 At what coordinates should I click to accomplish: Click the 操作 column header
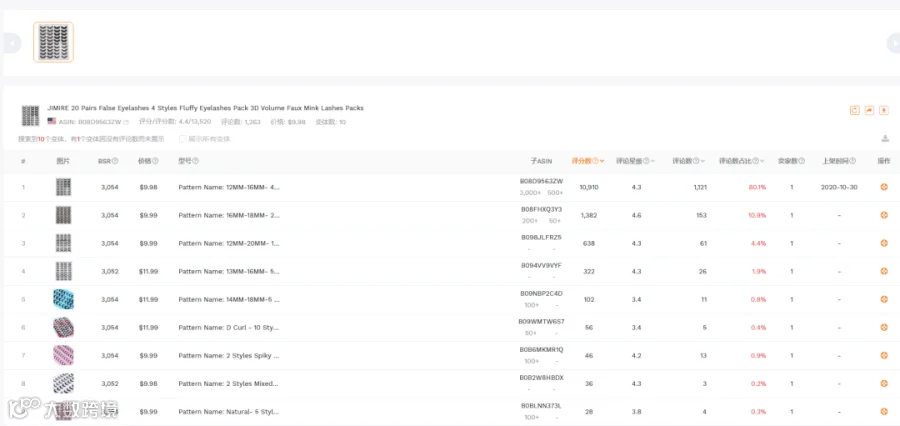(884, 161)
